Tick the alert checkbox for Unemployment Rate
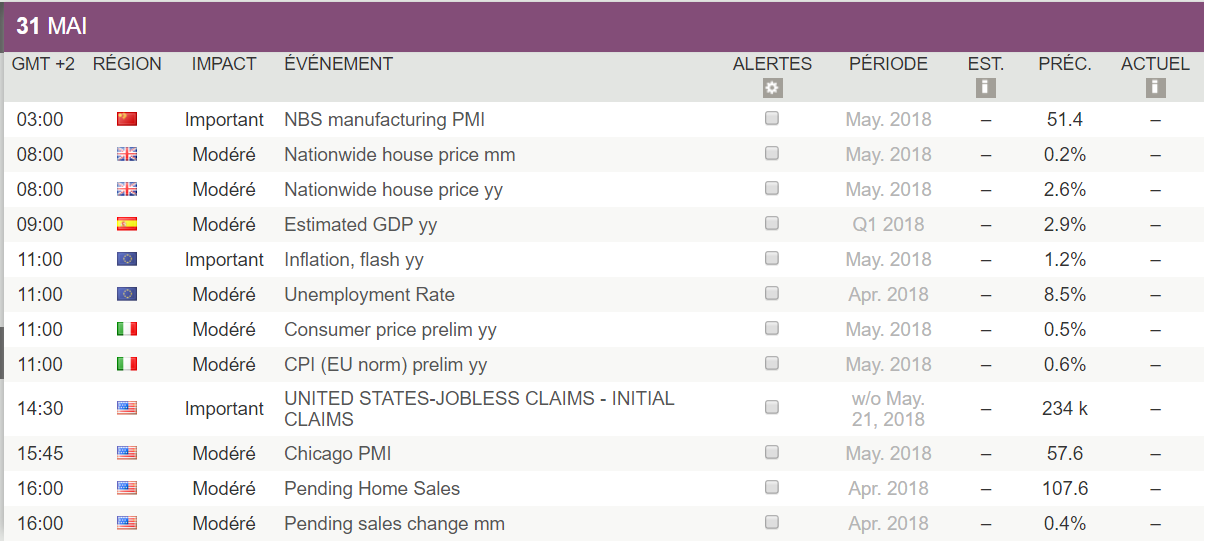 (772, 293)
